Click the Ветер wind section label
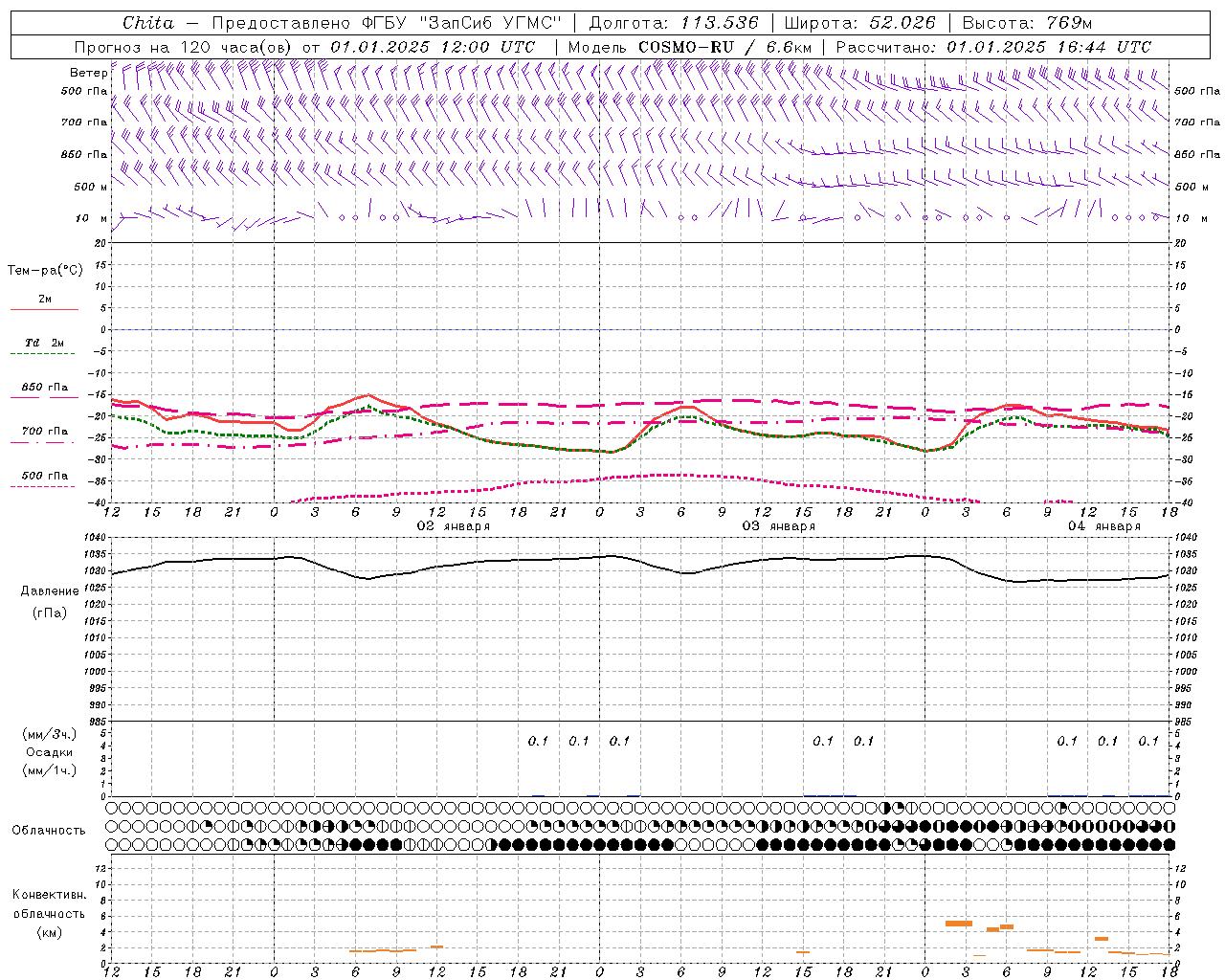This screenshot has height=980, width=1225. 89,73
